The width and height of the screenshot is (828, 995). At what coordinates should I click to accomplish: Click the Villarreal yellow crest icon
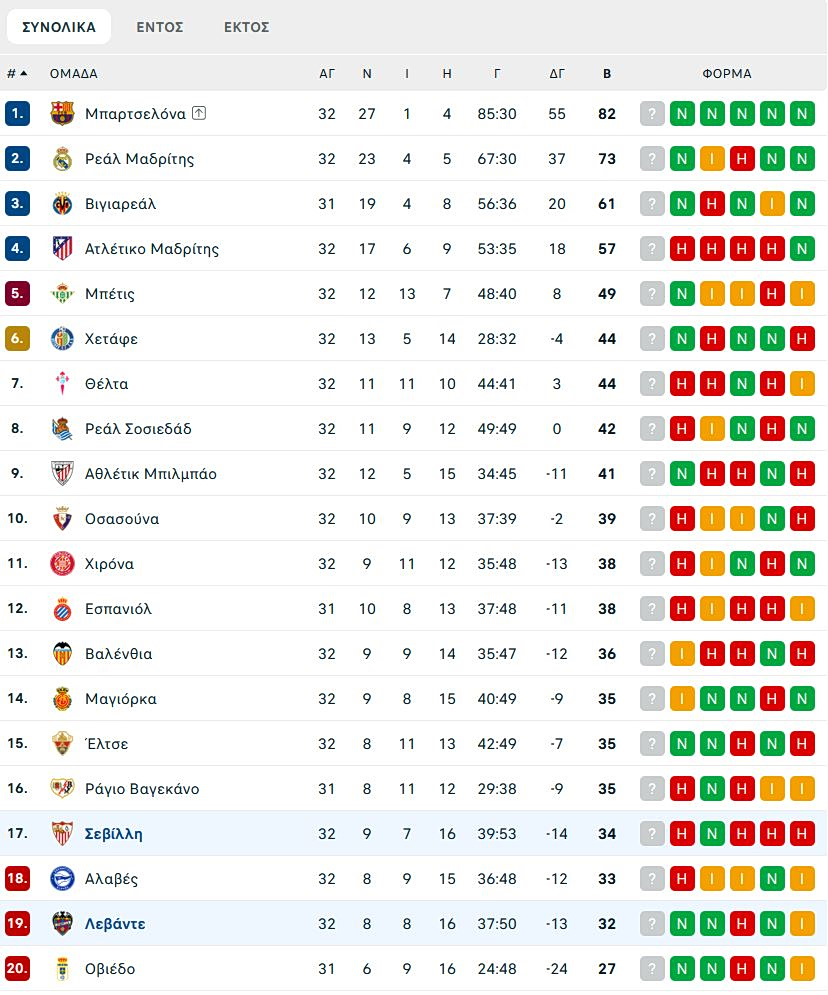click(62, 204)
